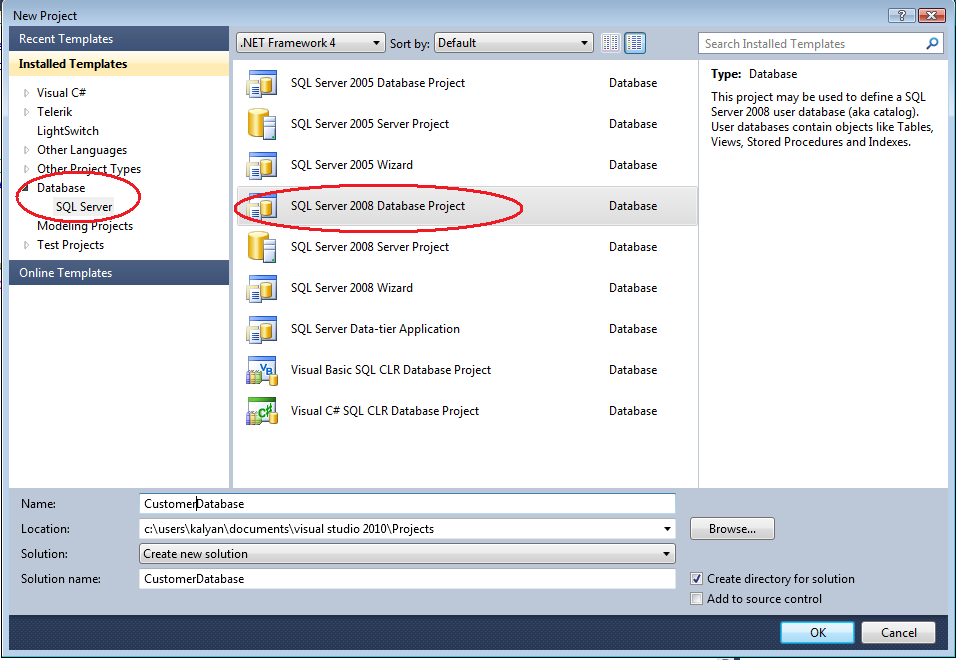Screen dimensions: 956x660
Task: Open the Online Templates section
Action: pyautogui.click(x=119, y=273)
